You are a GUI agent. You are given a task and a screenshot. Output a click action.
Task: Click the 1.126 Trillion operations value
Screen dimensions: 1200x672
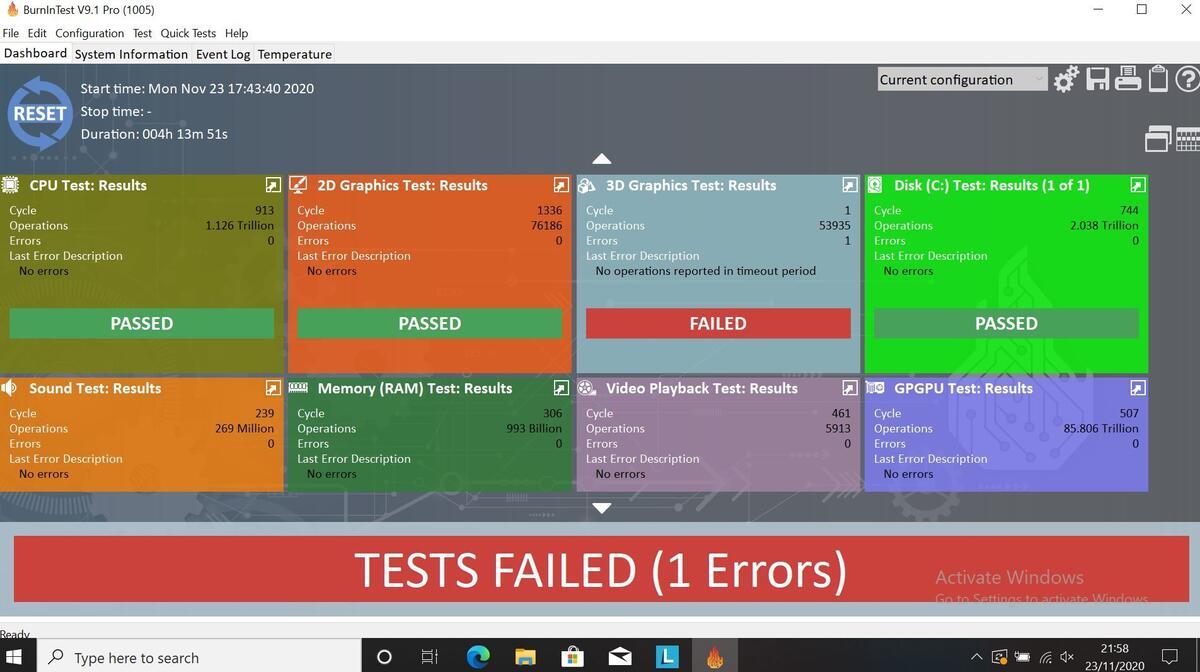tap(239, 226)
